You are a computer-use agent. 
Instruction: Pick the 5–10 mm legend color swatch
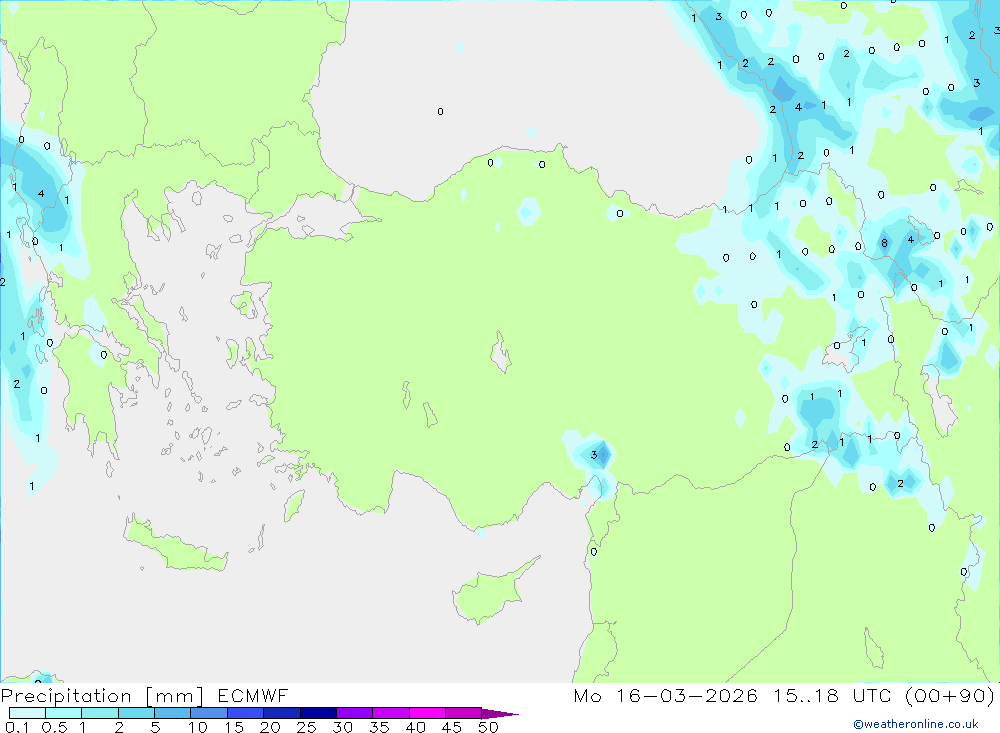(x=172, y=713)
